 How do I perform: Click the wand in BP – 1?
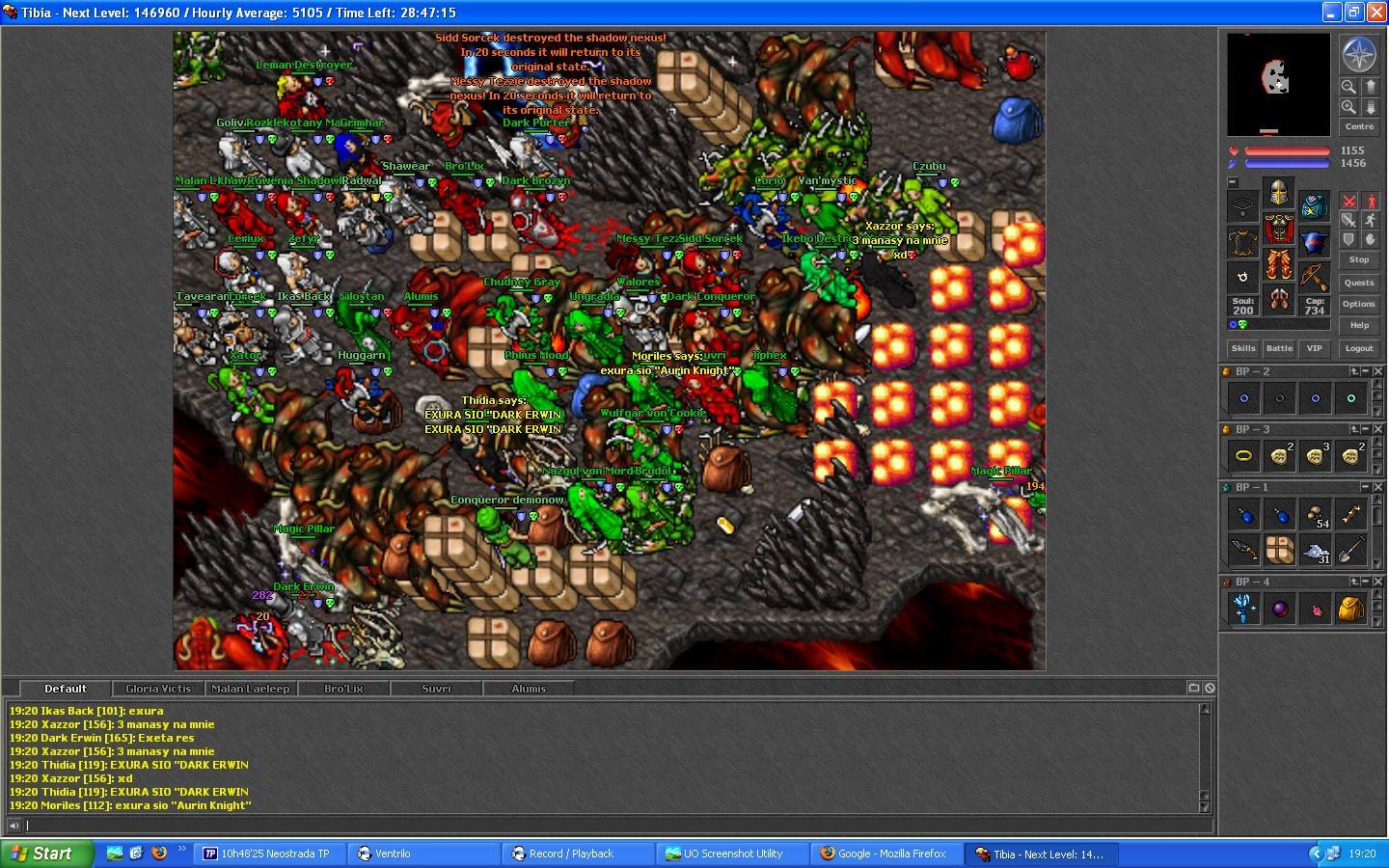click(1350, 514)
